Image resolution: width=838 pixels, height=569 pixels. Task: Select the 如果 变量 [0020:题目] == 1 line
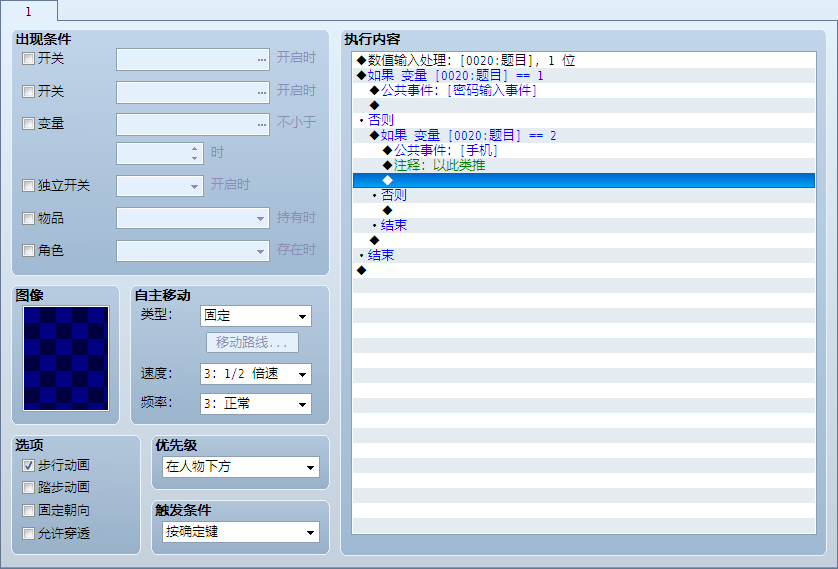click(x=584, y=75)
